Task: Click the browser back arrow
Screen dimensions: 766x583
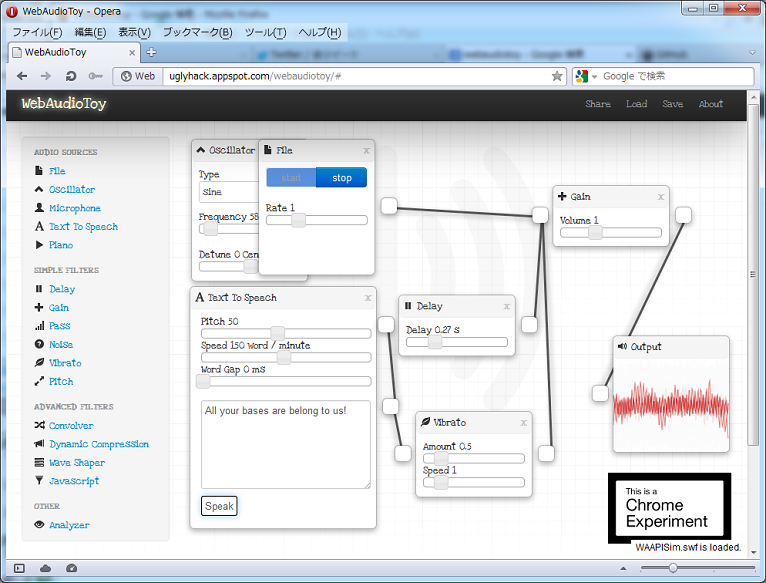Action: pyautogui.click(x=22, y=76)
